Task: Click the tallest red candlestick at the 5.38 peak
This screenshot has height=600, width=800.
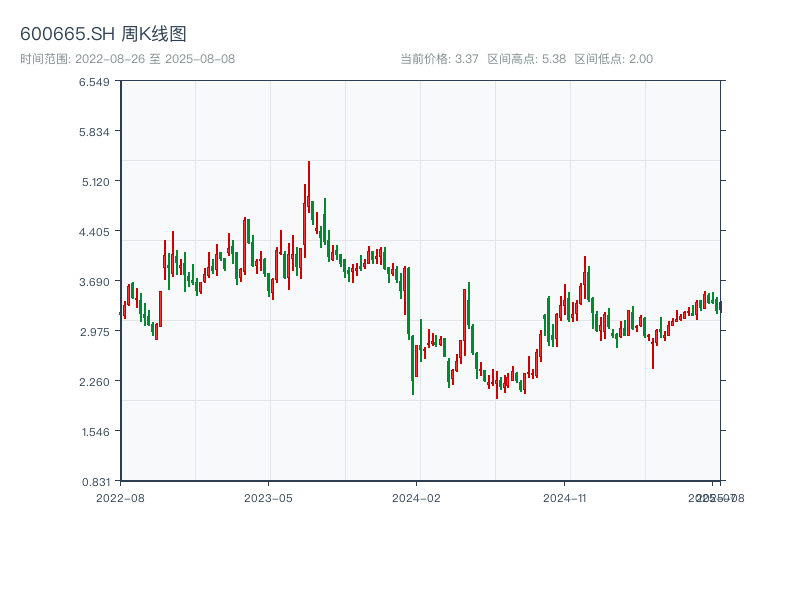Action: click(309, 187)
